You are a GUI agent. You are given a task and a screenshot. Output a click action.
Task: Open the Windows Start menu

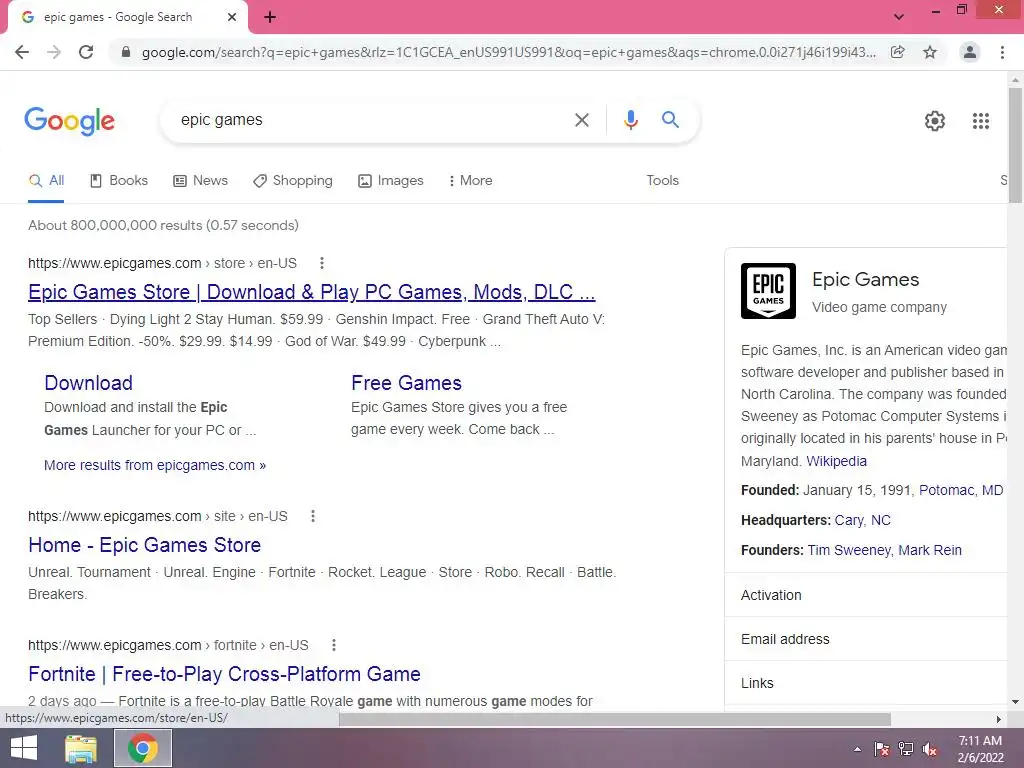tap(24, 748)
